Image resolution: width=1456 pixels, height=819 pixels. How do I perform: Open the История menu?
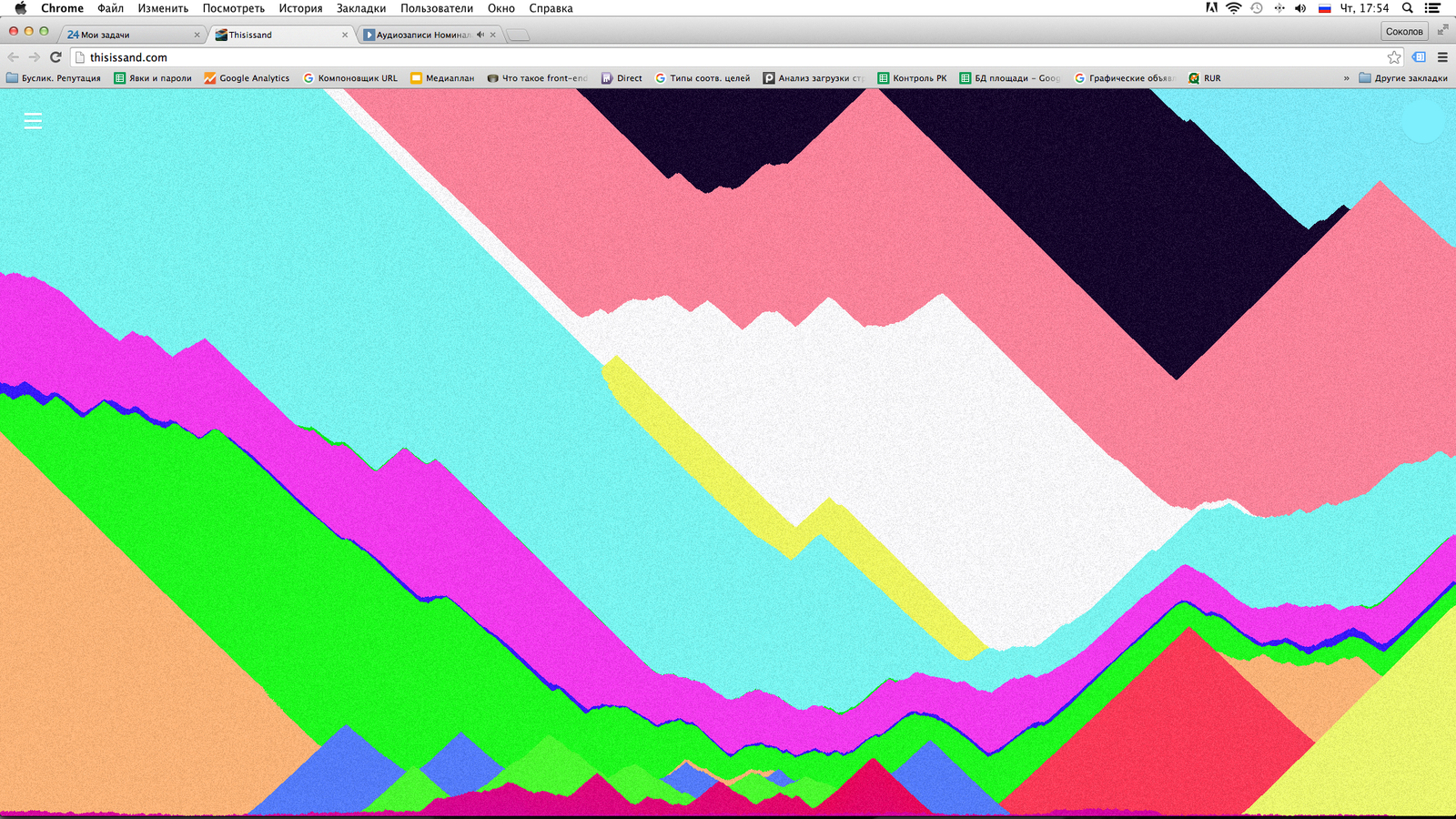[300, 8]
